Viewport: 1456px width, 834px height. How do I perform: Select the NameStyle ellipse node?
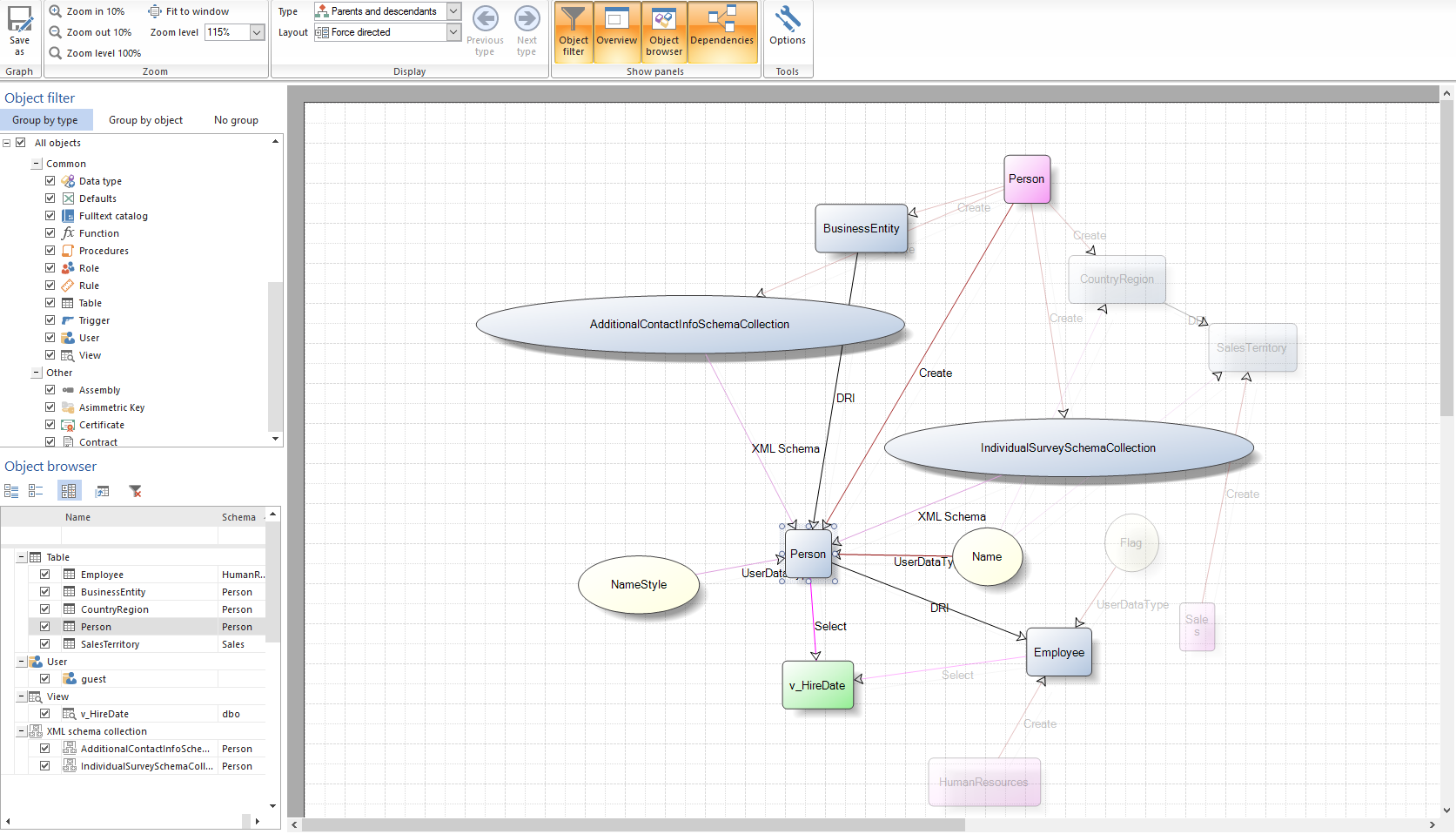pos(639,585)
